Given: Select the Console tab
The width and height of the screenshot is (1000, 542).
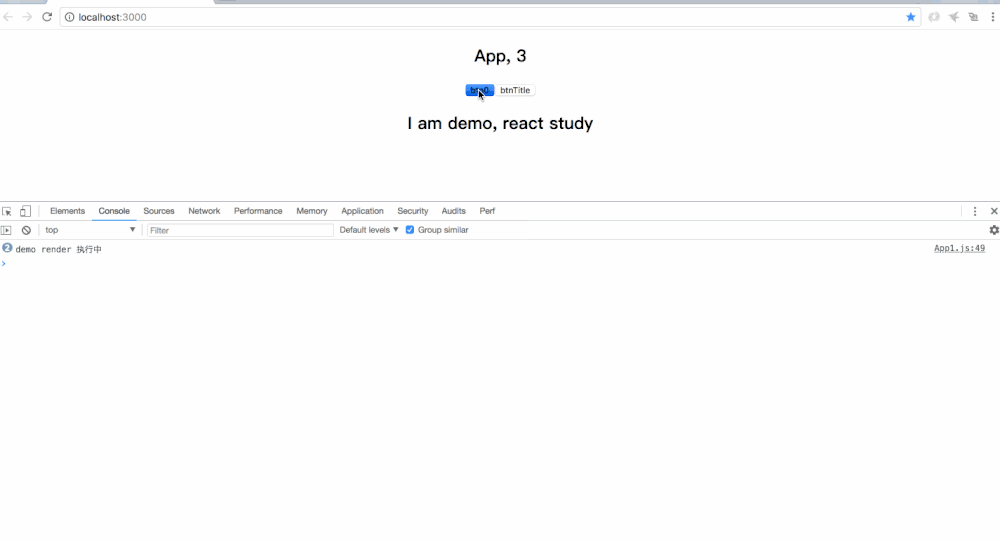Looking at the screenshot, I should pos(114,211).
